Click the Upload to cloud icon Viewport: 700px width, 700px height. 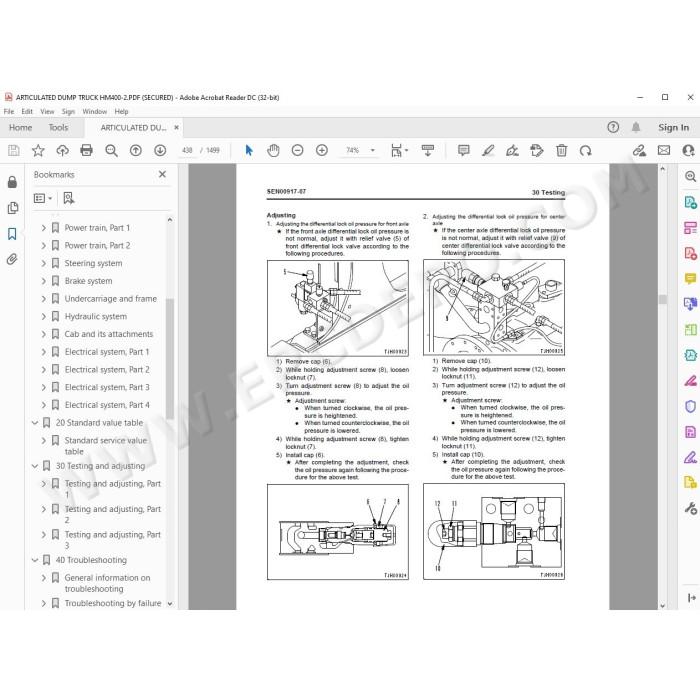(x=62, y=150)
